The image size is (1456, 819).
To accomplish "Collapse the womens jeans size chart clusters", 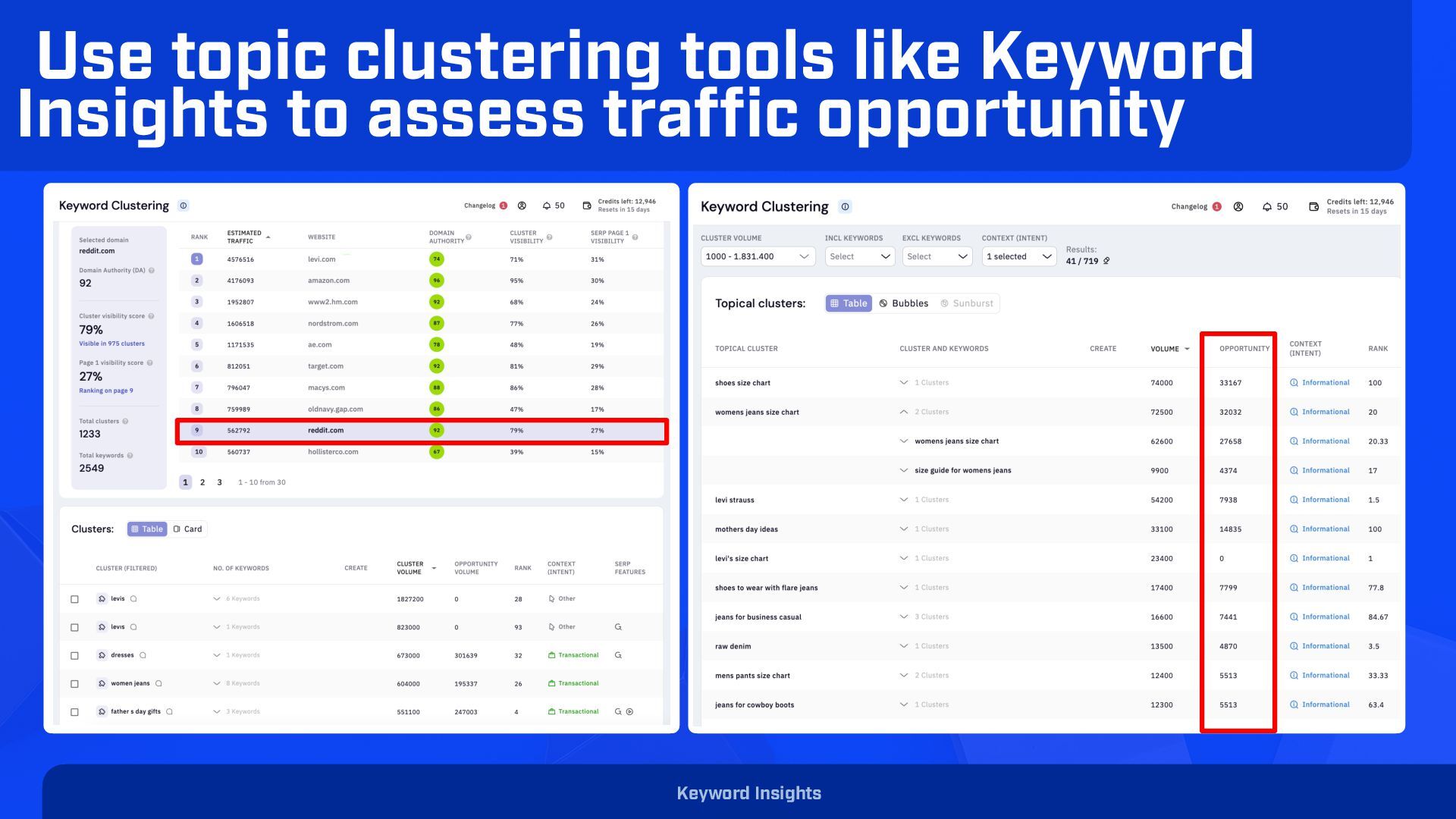I will click(x=903, y=412).
